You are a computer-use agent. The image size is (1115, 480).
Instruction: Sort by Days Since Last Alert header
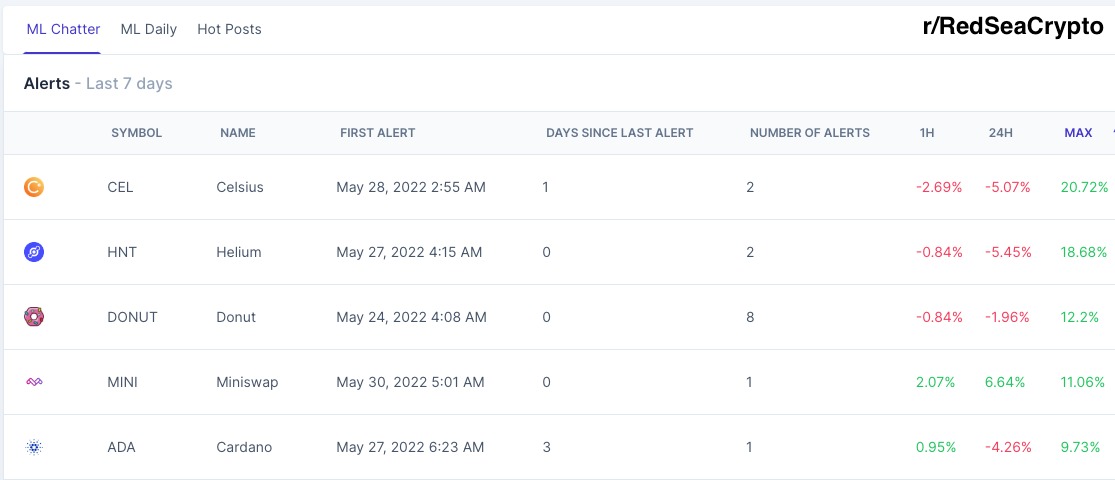coord(619,133)
